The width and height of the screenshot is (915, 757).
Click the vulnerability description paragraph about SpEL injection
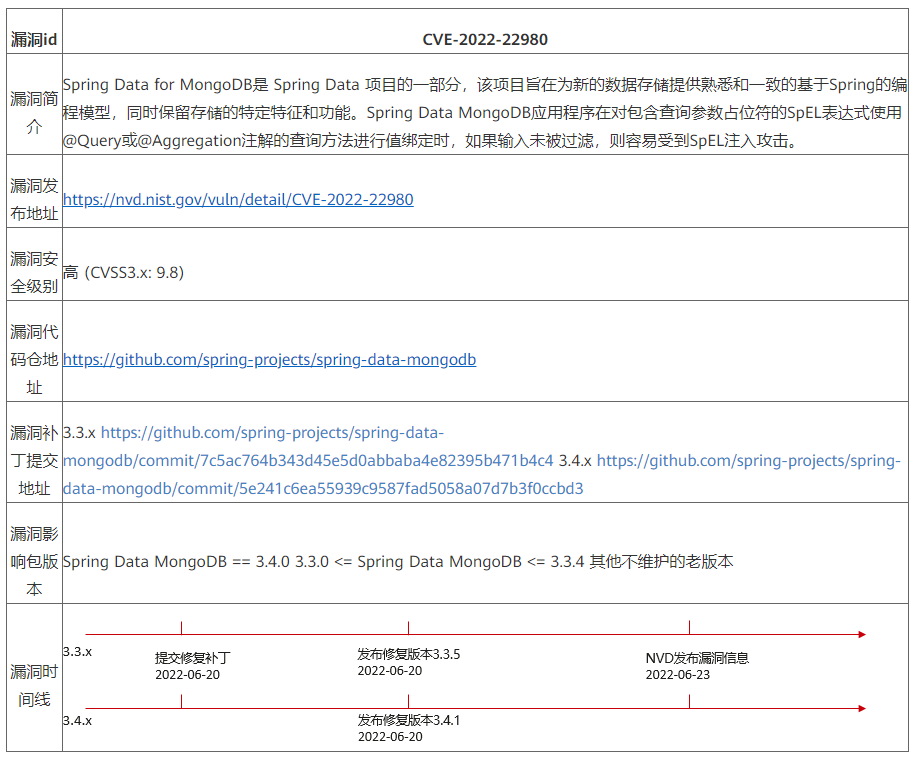(485, 112)
